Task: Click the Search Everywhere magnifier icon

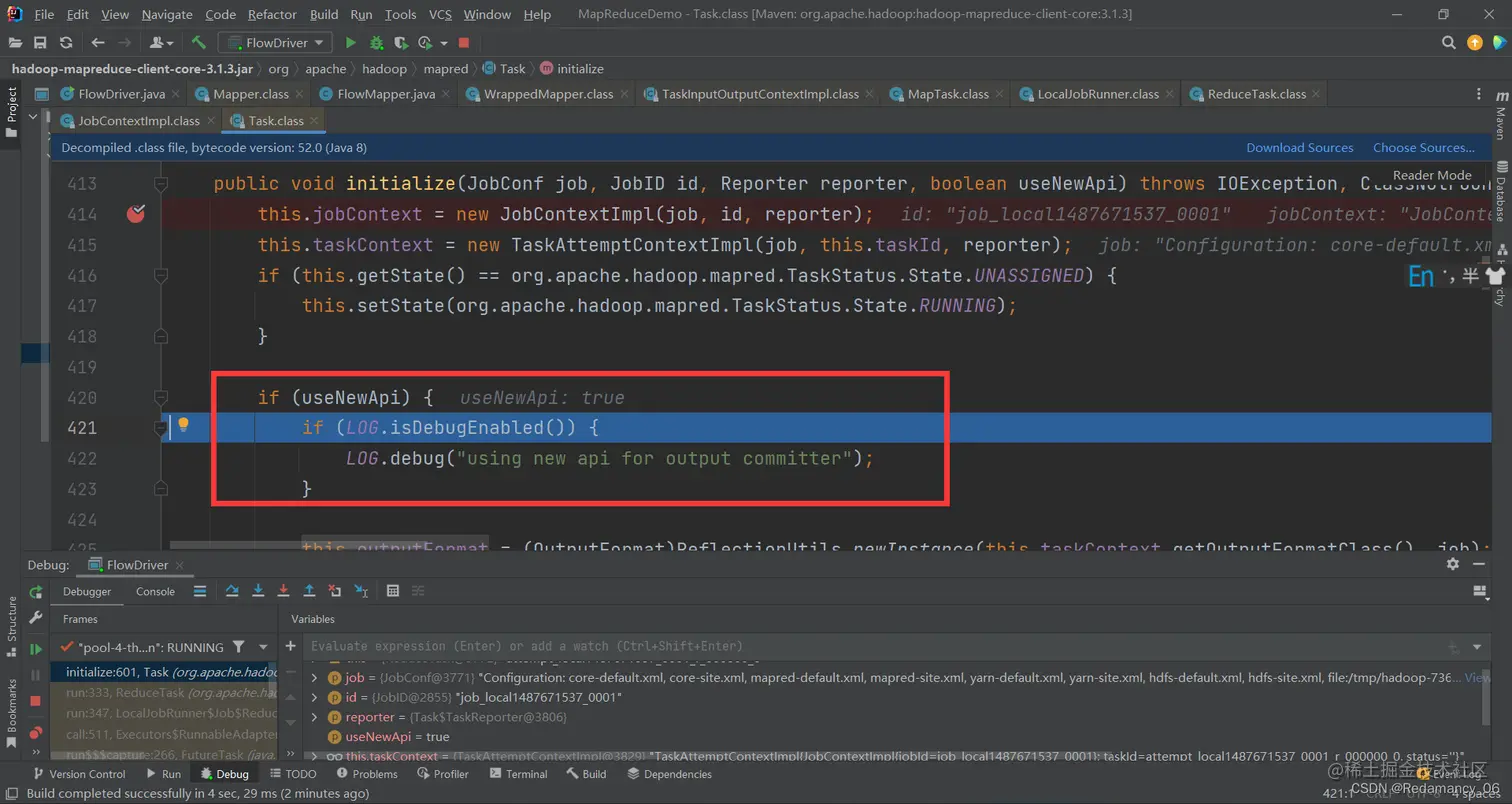Action: [1449, 43]
